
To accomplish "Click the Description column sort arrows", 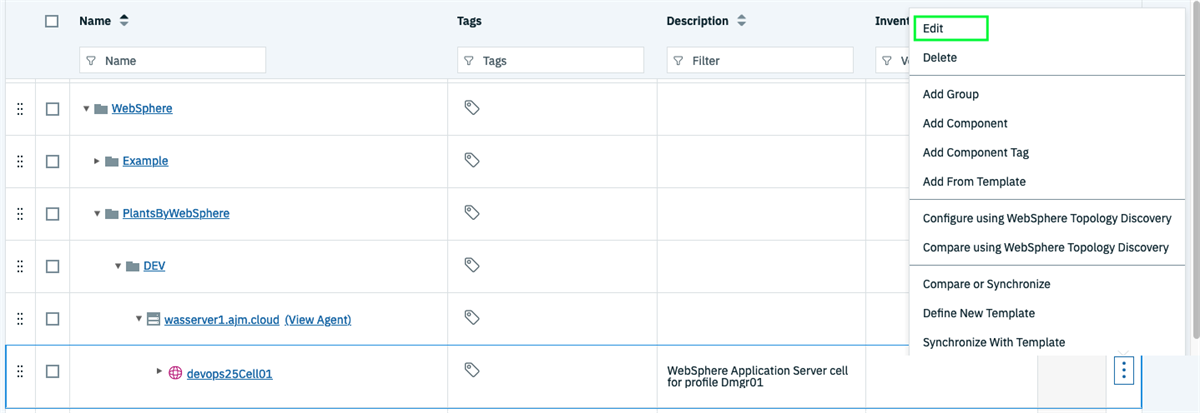I will (742, 21).
